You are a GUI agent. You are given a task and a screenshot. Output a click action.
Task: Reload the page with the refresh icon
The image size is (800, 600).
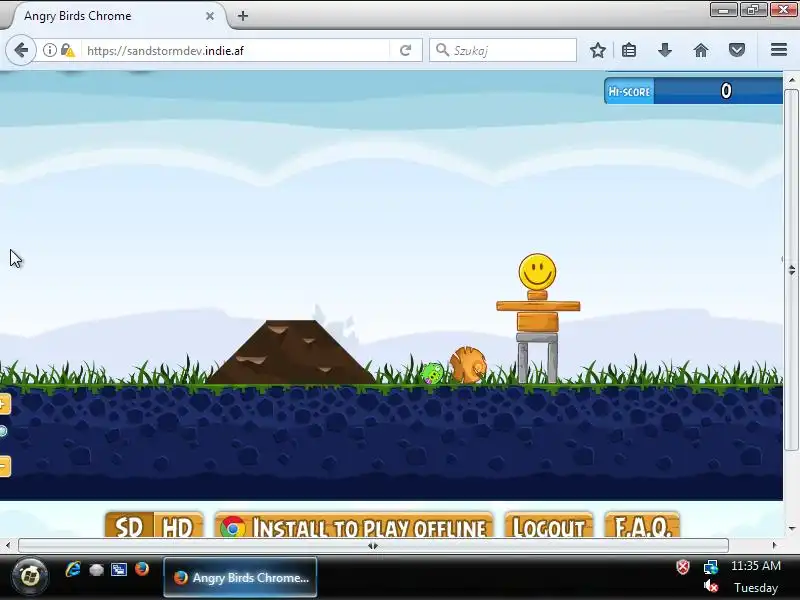[406, 50]
